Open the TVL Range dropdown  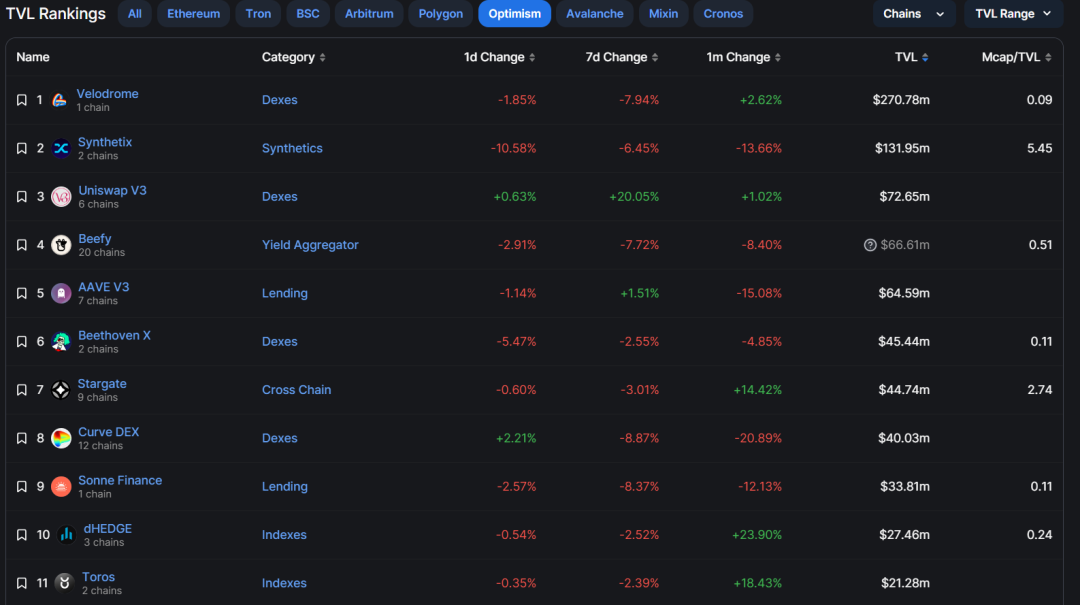coord(1013,14)
